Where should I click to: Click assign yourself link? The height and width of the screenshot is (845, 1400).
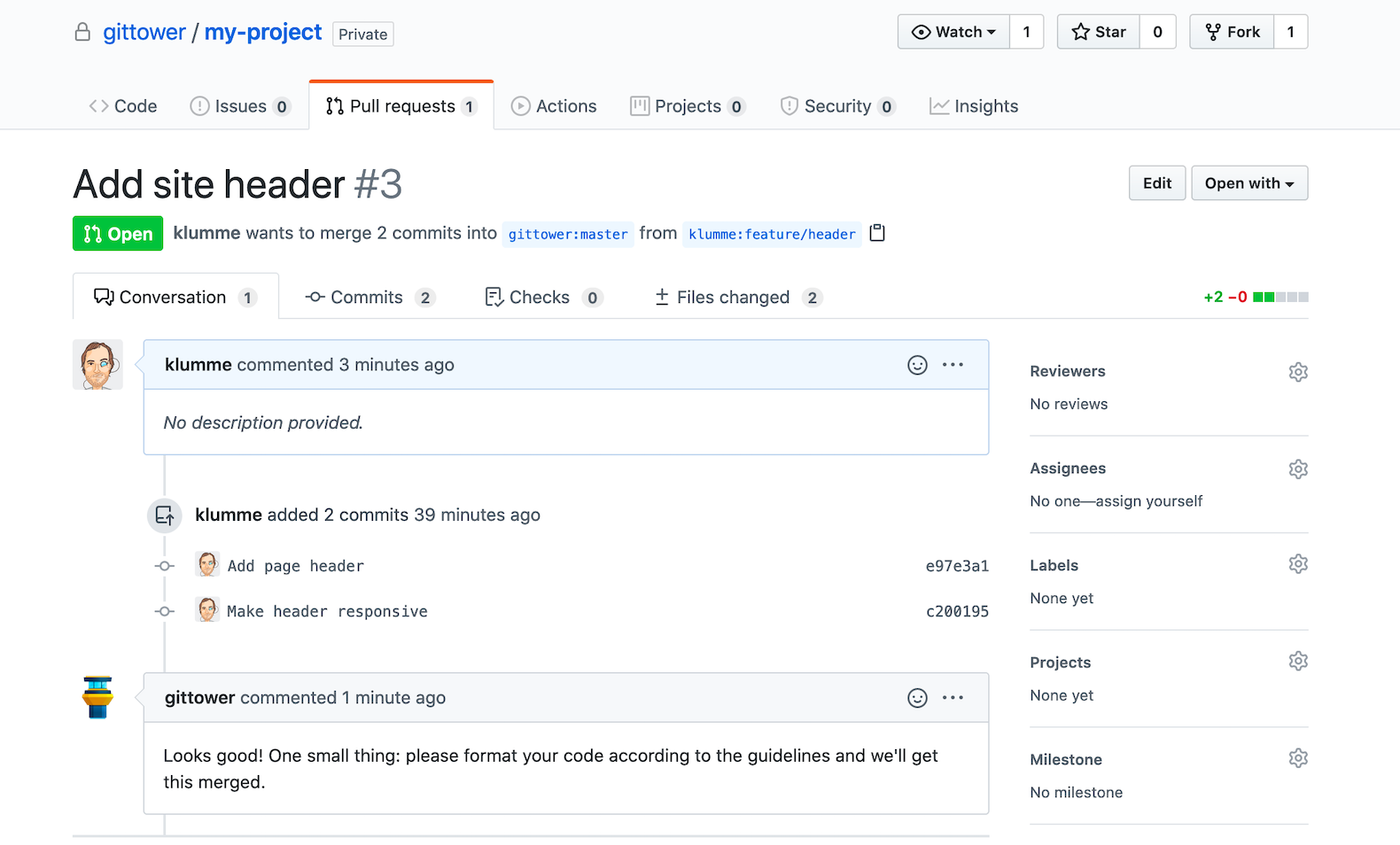pos(1149,501)
